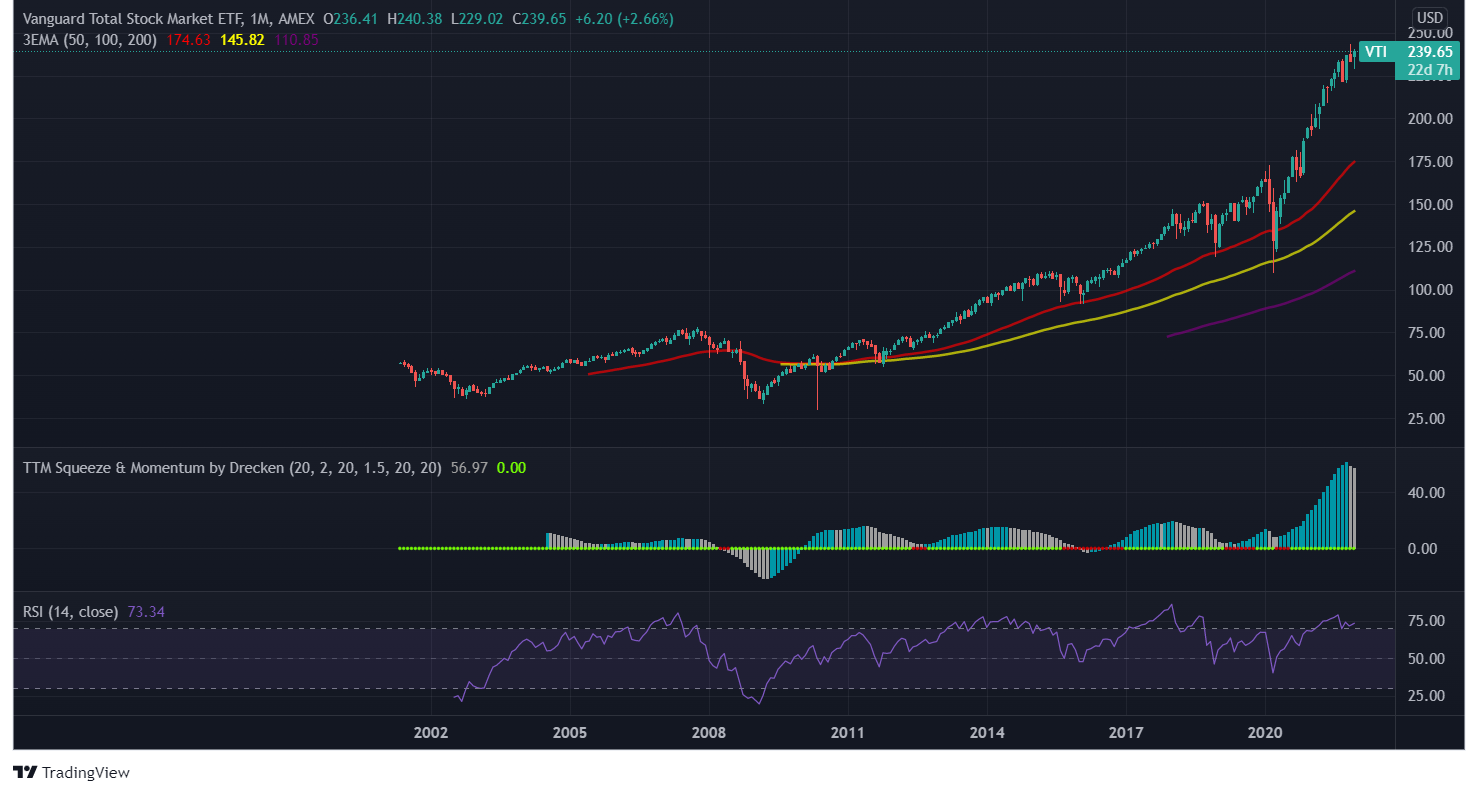Click the 200.00 price axis label
The image size is (1473, 794).
tap(1430, 118)
